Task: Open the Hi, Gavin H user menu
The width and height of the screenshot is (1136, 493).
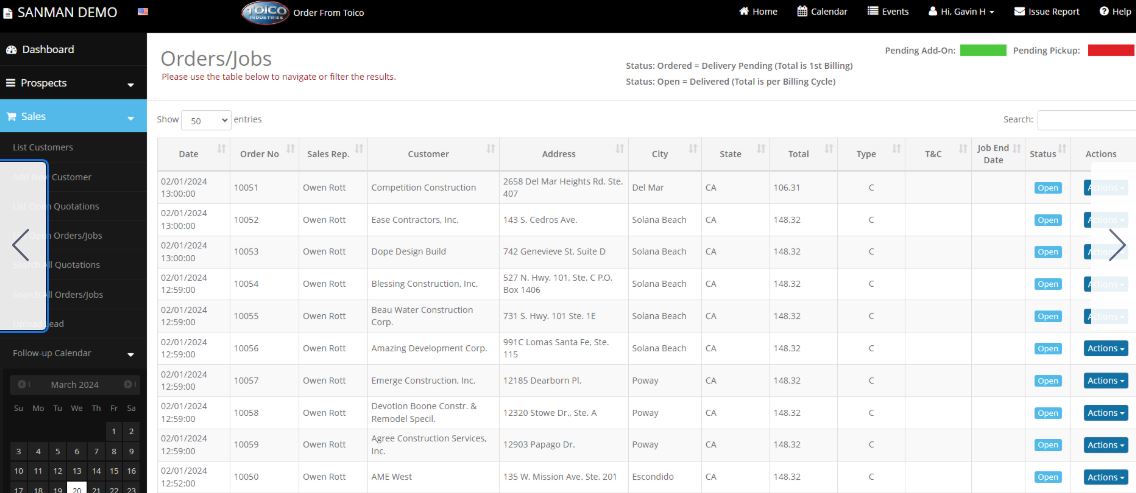Action: click(960, 12)
